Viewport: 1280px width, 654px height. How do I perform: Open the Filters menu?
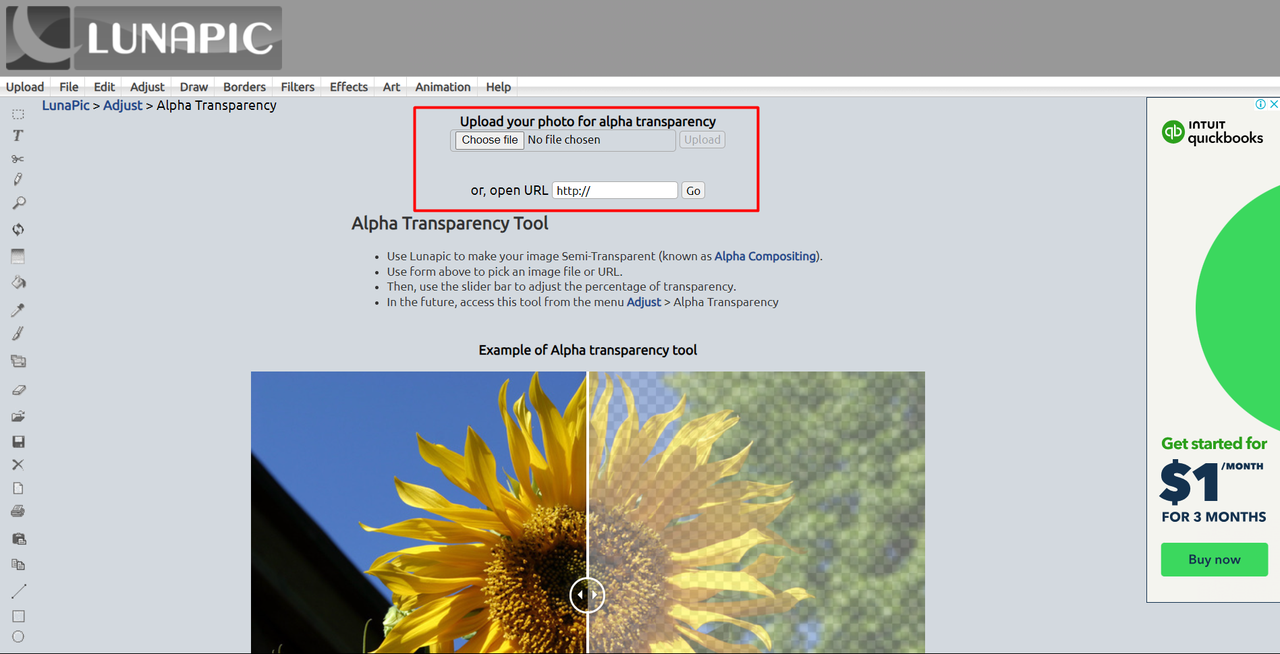pyautogui.click(x=298, y=87)
